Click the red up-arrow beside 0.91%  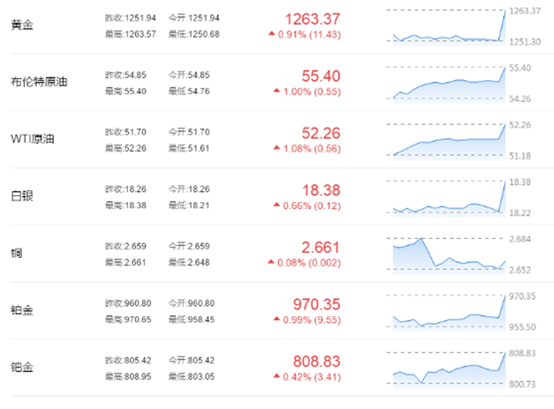[x=271, y=34]
